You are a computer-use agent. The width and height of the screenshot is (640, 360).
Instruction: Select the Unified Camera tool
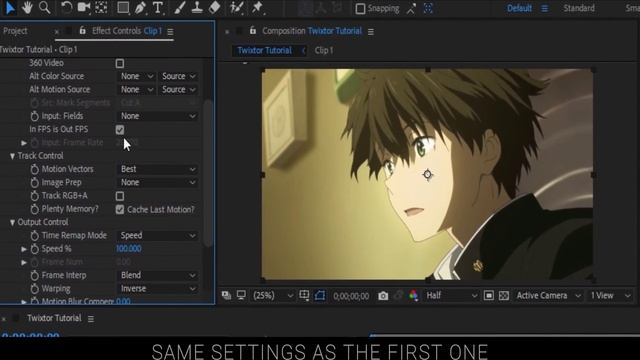84,7
